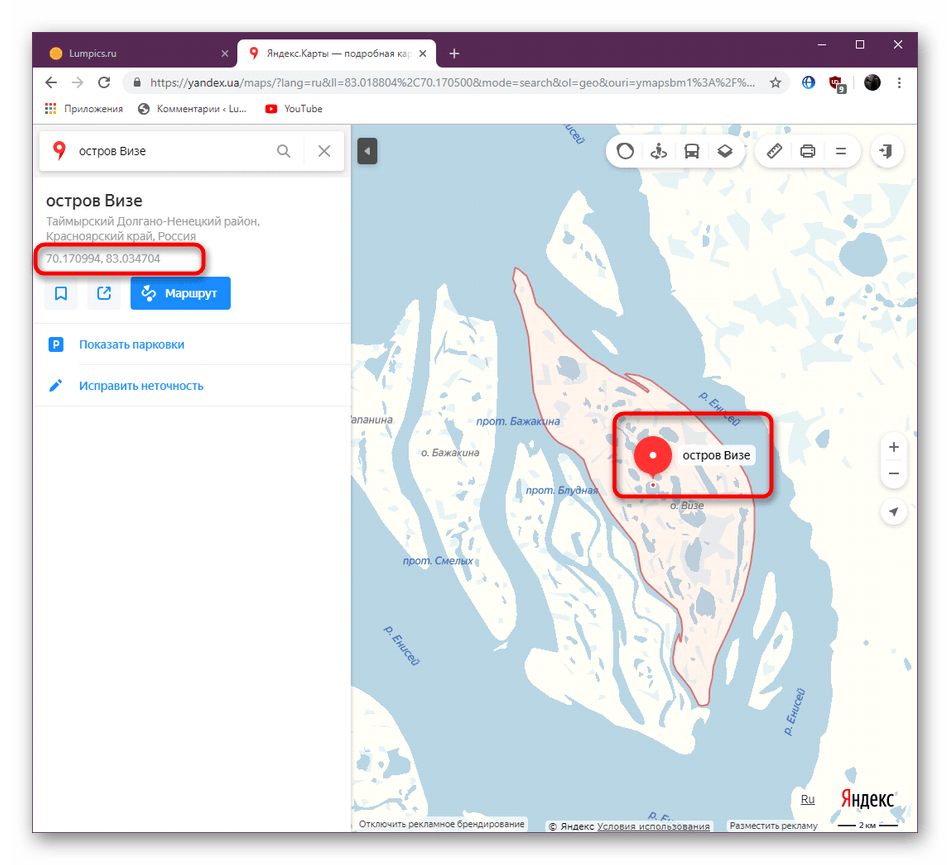Reload the current page

pyautogui.click(x=104, y=82)
